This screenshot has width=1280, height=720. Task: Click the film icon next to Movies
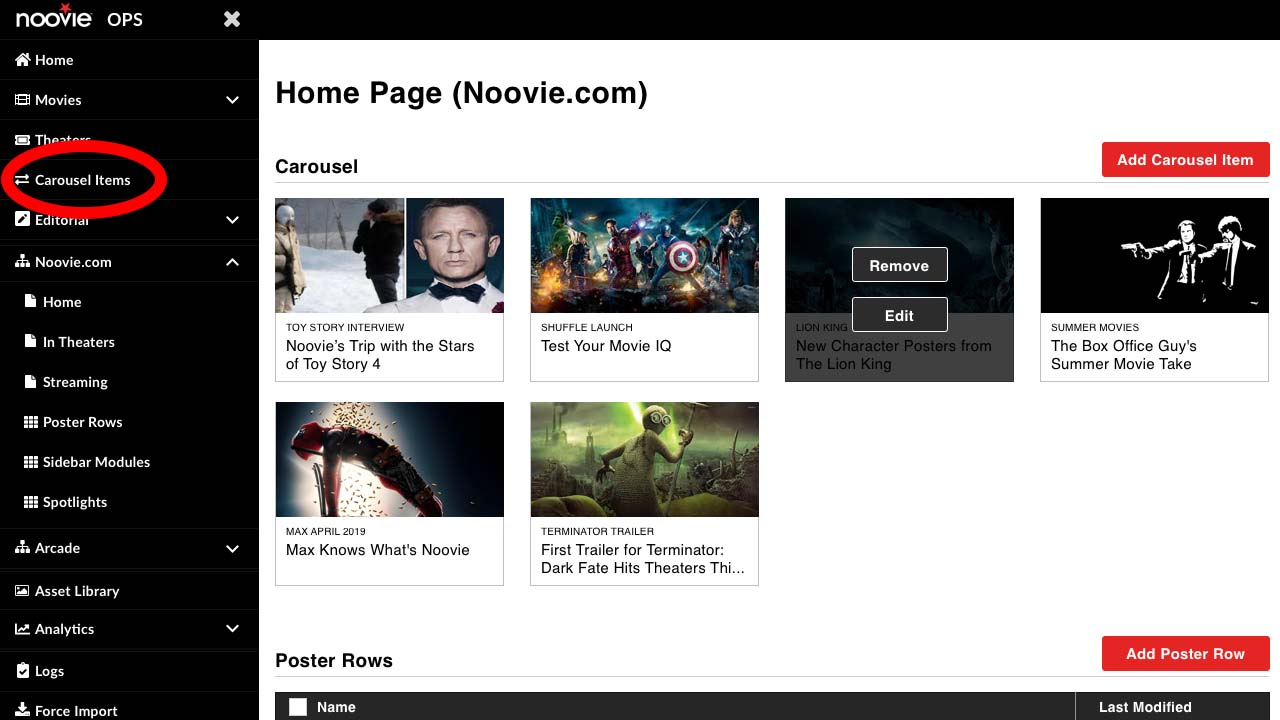[x=22, y=100]
